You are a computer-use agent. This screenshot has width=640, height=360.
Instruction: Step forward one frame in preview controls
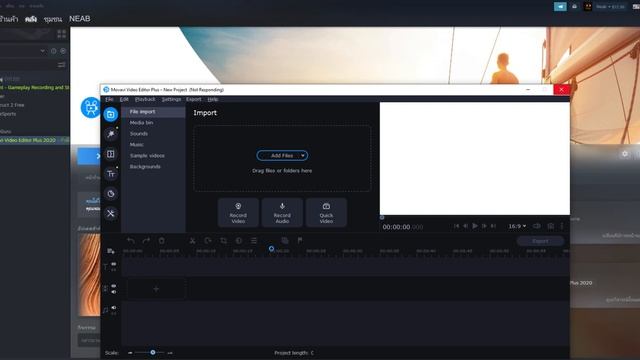click(x=484, y=226)
